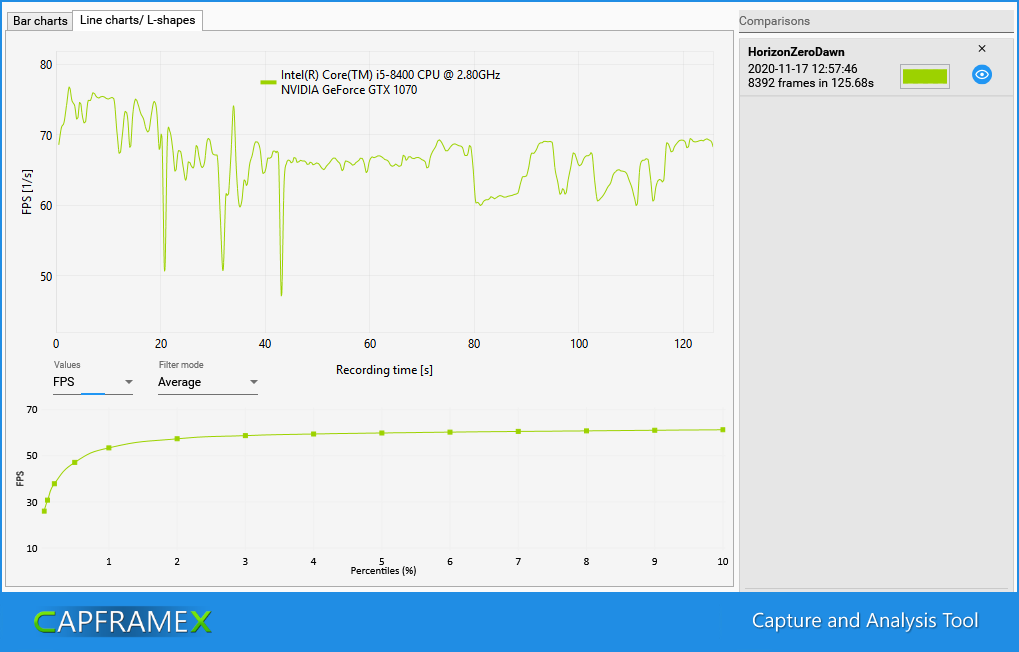Click the 1 percentile data point marker
1019x652 pixels.
(109, 448)
